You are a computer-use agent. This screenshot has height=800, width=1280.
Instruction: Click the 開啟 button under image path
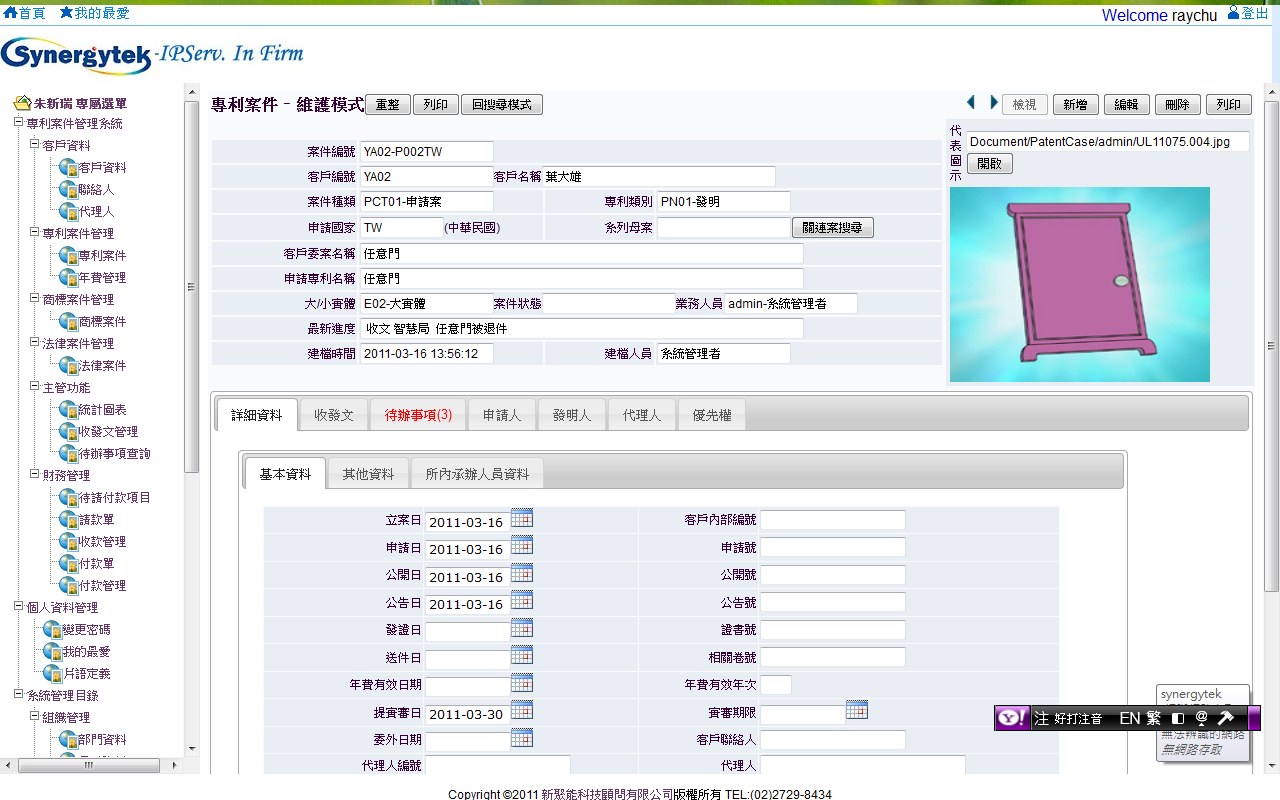click(990, 164)
